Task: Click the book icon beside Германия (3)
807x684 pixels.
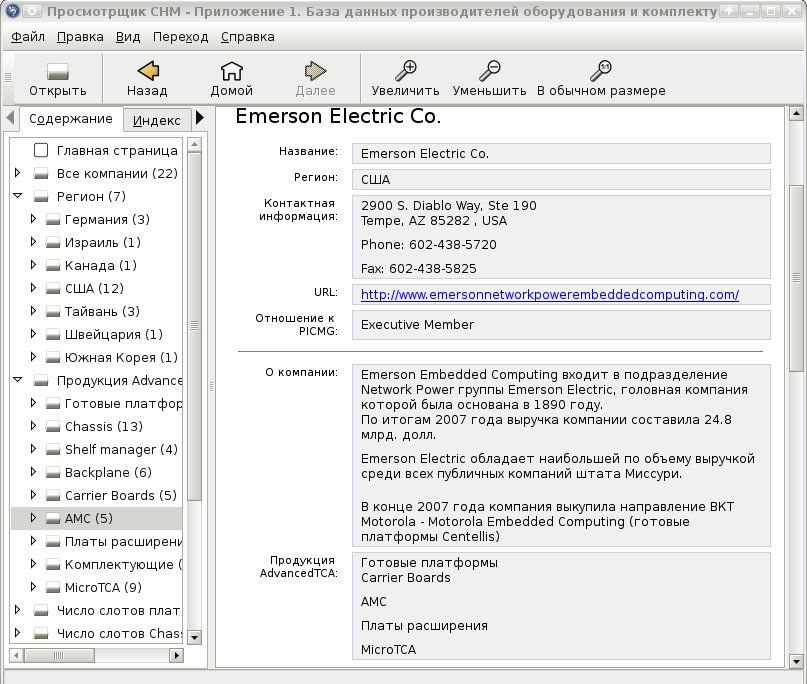Action: [x=52, y=220]
